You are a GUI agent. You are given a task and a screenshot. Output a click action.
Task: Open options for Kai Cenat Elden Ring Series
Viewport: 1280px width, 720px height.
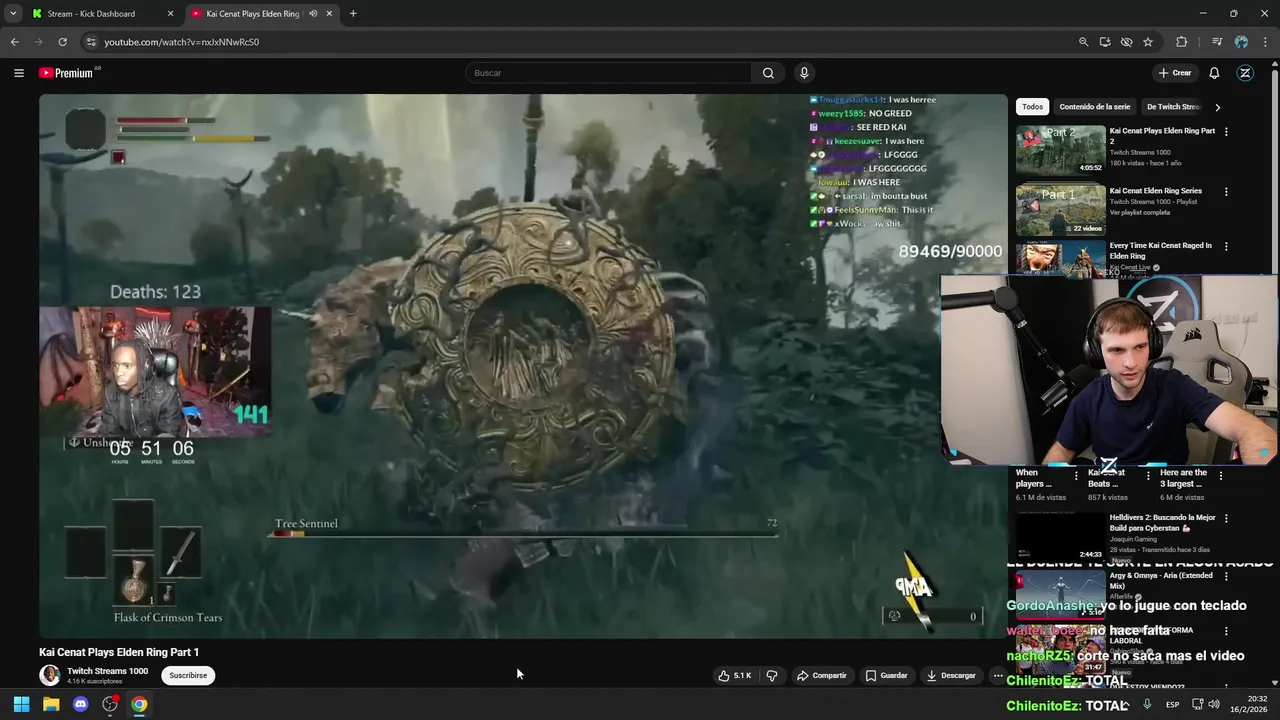click(x=1226, y=191)
